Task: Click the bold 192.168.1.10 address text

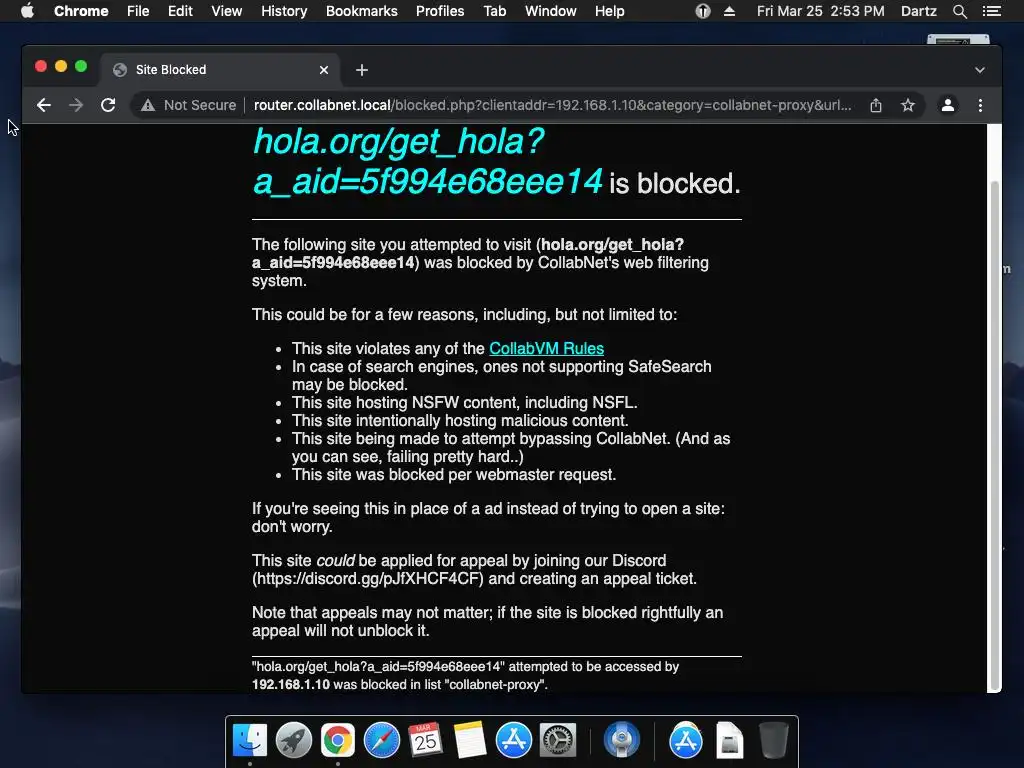Action: click(291, 684)
